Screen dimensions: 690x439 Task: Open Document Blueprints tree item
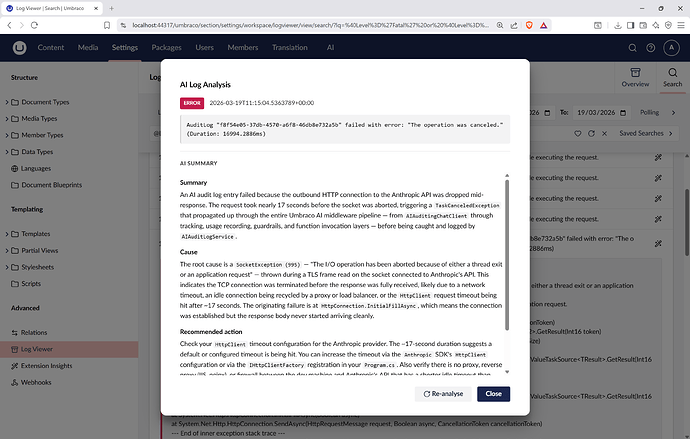point(51,185)
